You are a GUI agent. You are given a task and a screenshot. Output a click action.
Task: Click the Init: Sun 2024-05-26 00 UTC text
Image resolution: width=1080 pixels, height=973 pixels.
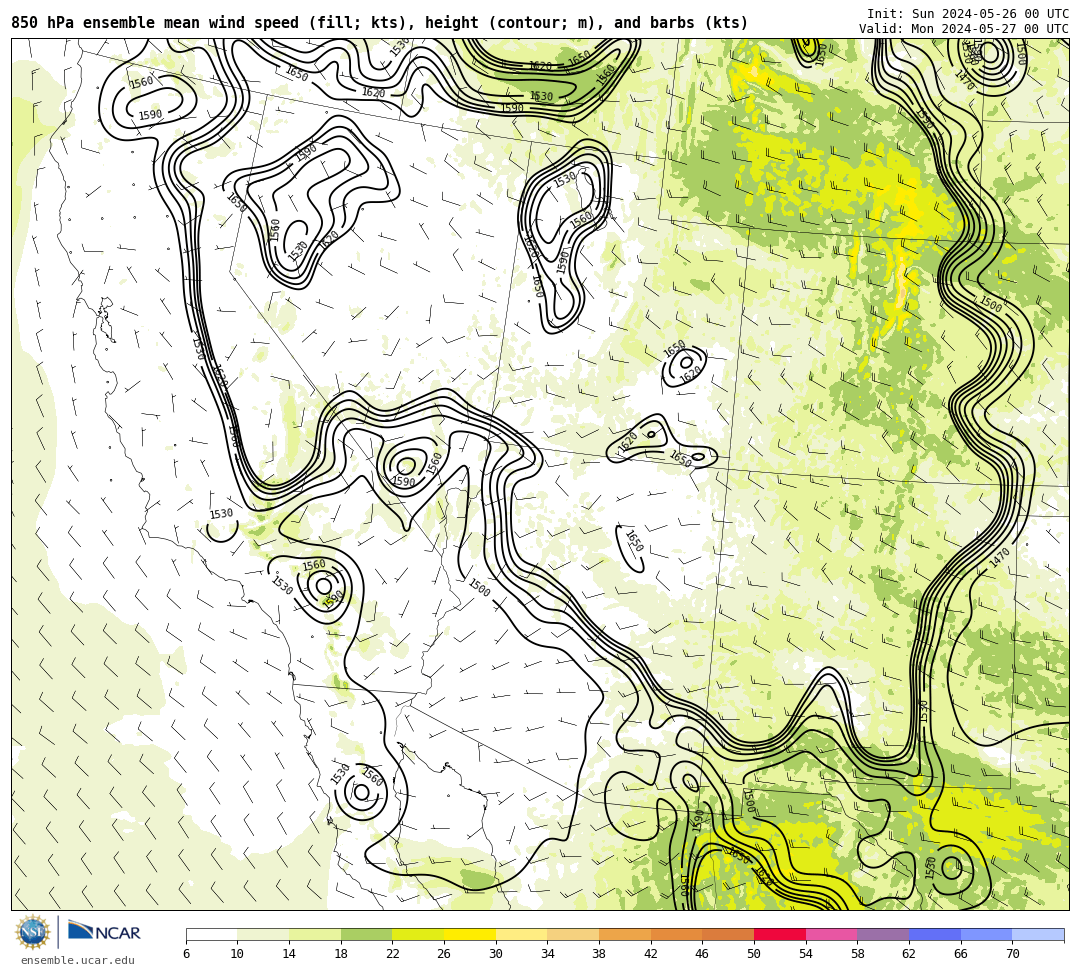968,14
